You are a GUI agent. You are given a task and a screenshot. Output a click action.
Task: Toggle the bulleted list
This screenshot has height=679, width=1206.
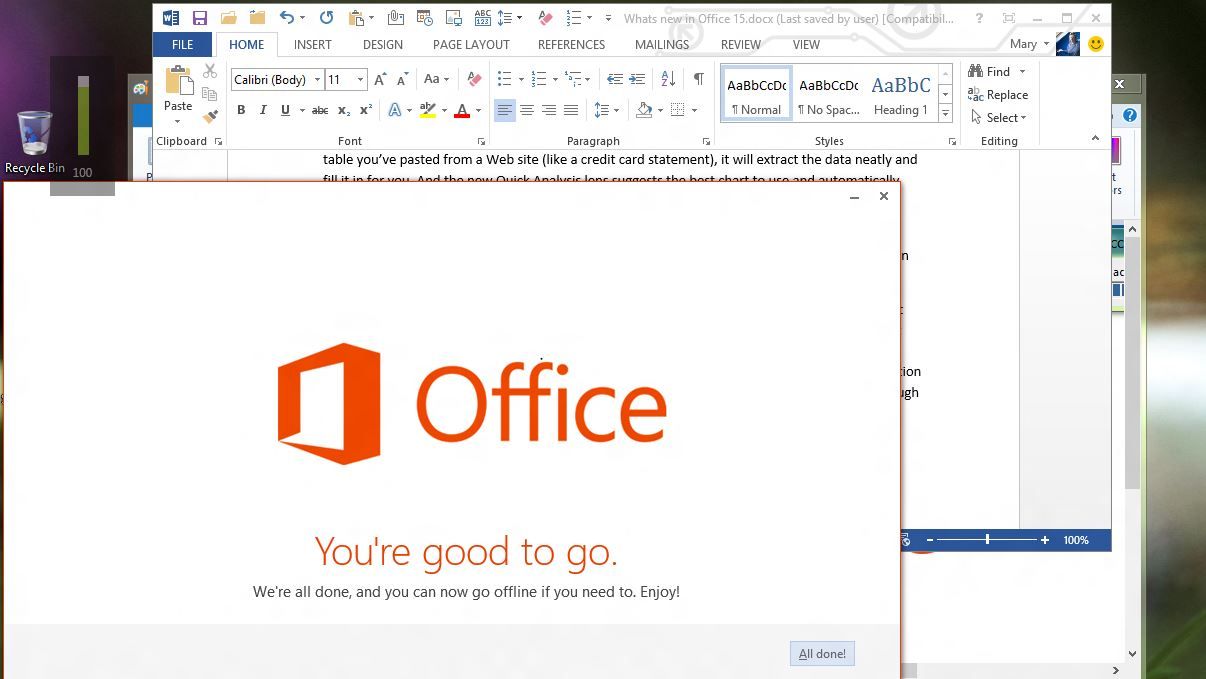click(x=503, y=78)
